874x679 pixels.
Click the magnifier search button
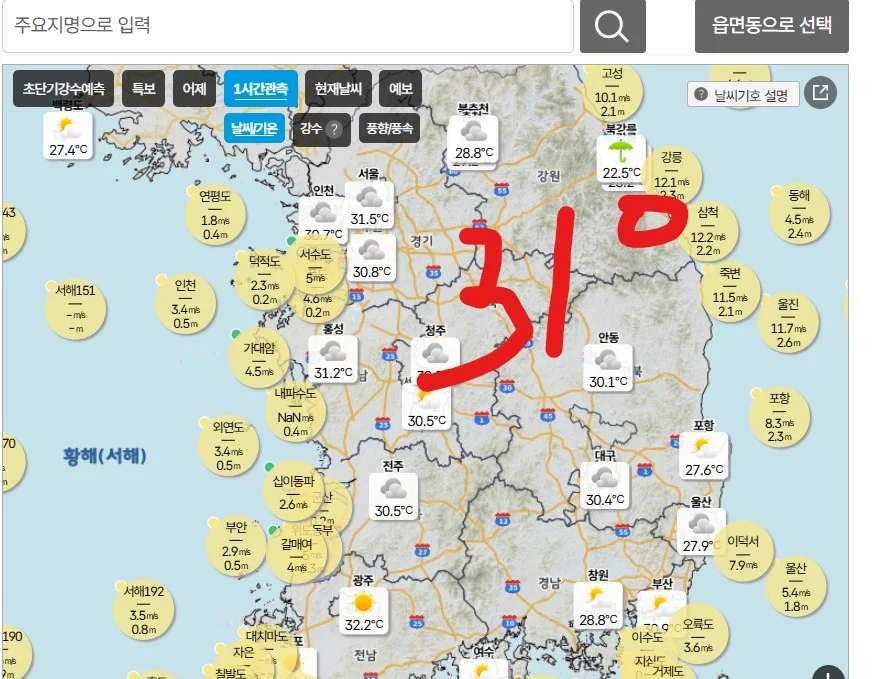click(613, 26)
